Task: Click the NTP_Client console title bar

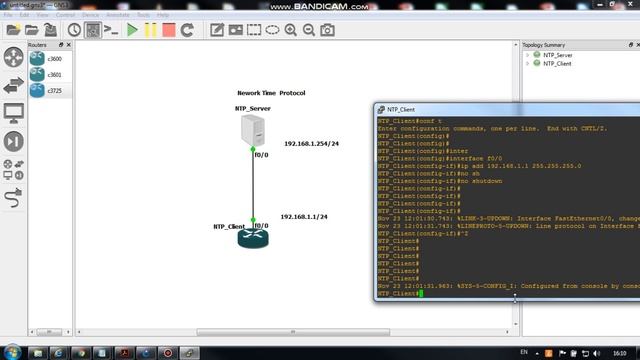Action: [507, 109]
